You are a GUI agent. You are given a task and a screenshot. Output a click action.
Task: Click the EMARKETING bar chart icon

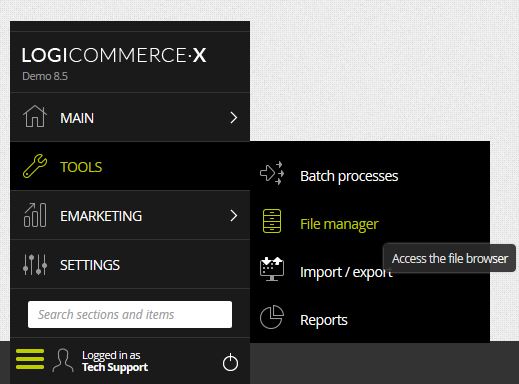click(x=35, y=215)
